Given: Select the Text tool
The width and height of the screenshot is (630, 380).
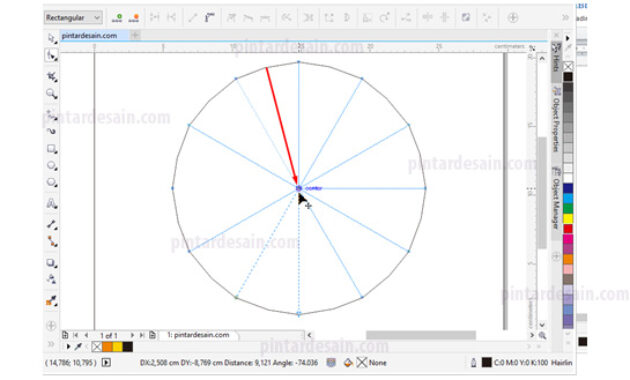Looking at the screenshot, I should [x=51, y=203].
